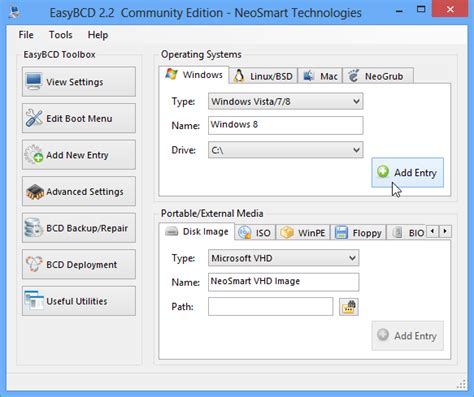The height and width of the screenshot is (397, 474).
Task: Open the View Settings toolbox button
Action: pyautogui.click(x=79, y=82)
